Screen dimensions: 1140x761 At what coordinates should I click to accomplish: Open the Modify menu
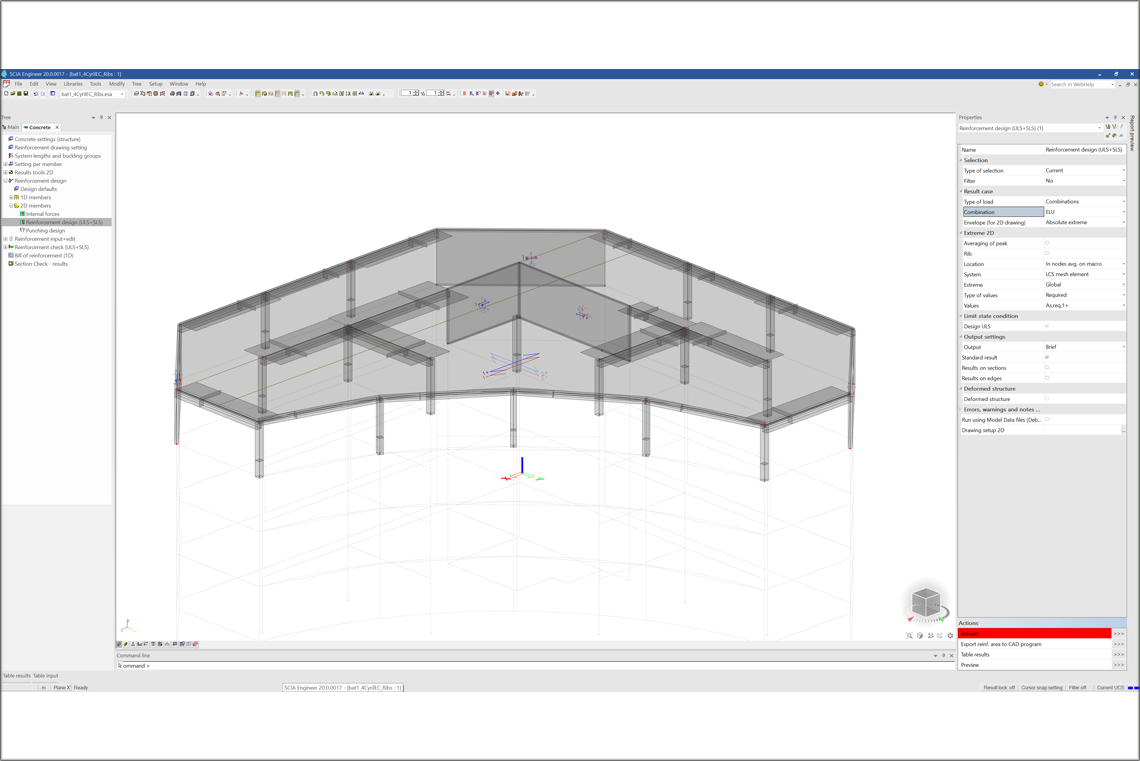point(117,84)
